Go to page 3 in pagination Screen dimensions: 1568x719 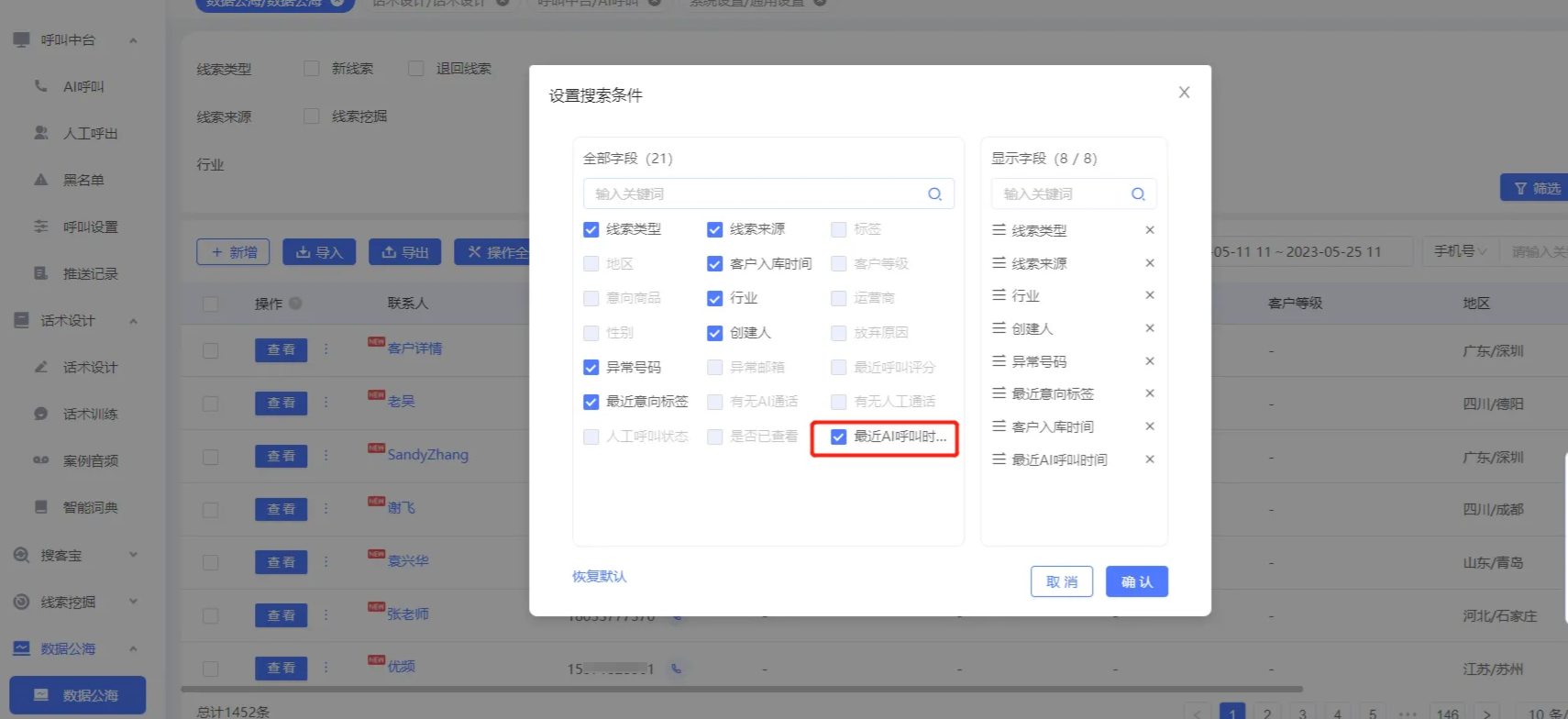point(1302,713)
